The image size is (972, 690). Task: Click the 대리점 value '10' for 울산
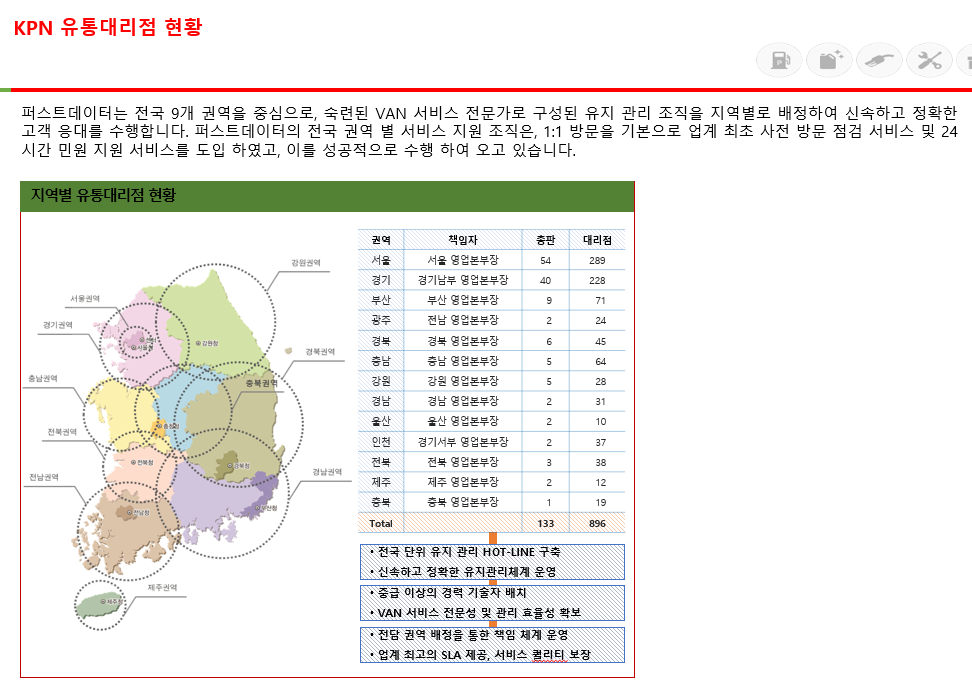click(x=600, y=422)
